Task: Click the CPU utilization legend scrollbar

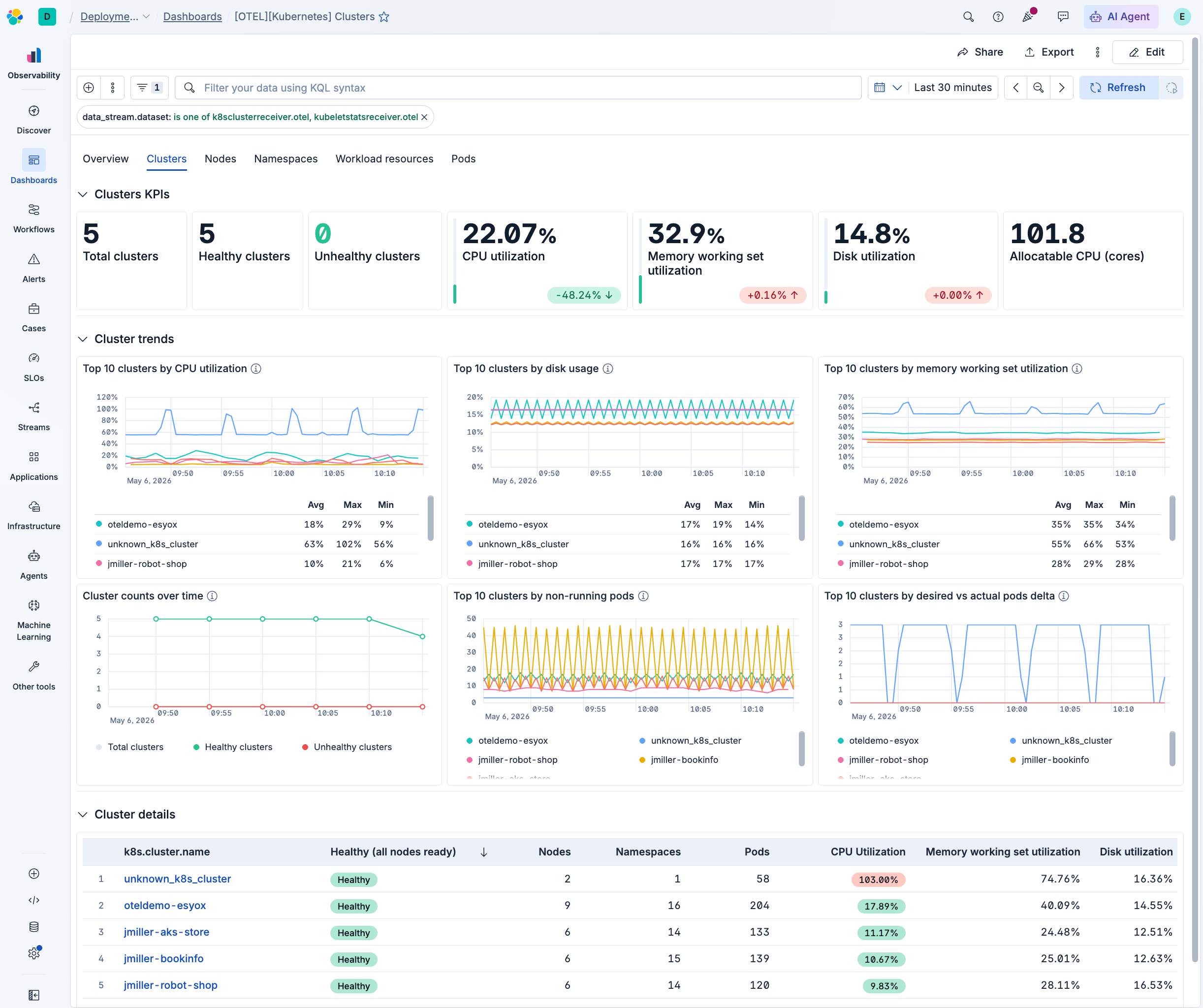Action: (x=430, y=518)
